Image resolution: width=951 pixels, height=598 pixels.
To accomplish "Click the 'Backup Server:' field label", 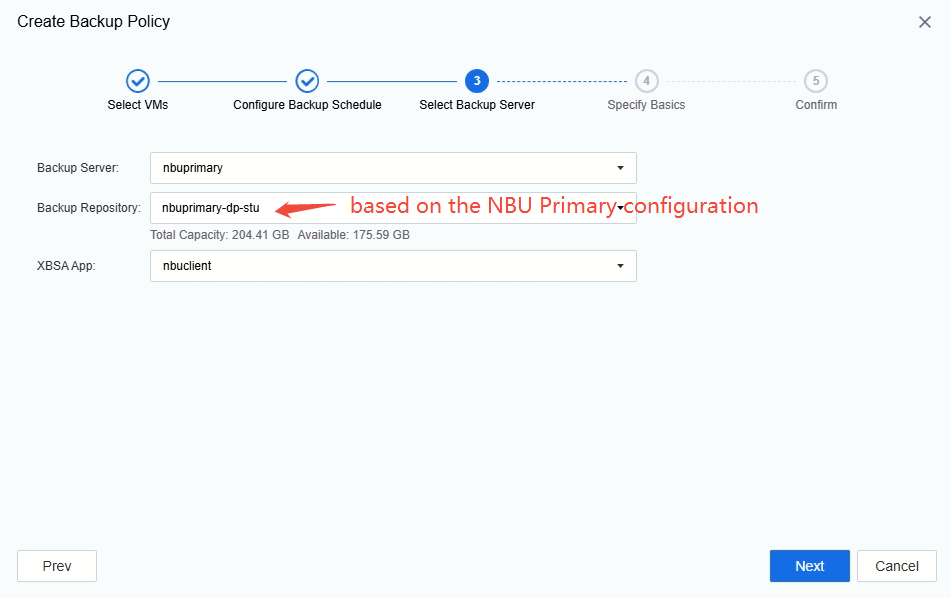I will coord(78,168).
